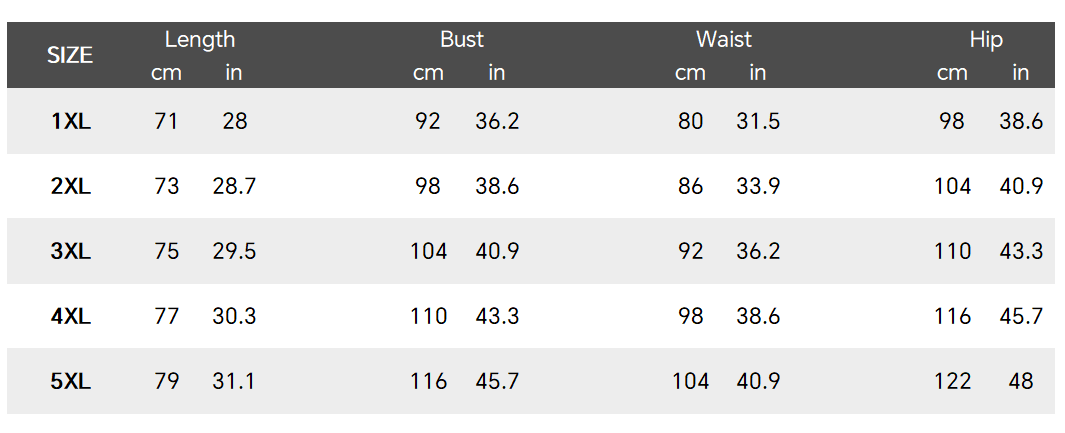This screenshot has width=1065, height=433.
Task: Select the 1XL size row label
Action: point(71,122)
